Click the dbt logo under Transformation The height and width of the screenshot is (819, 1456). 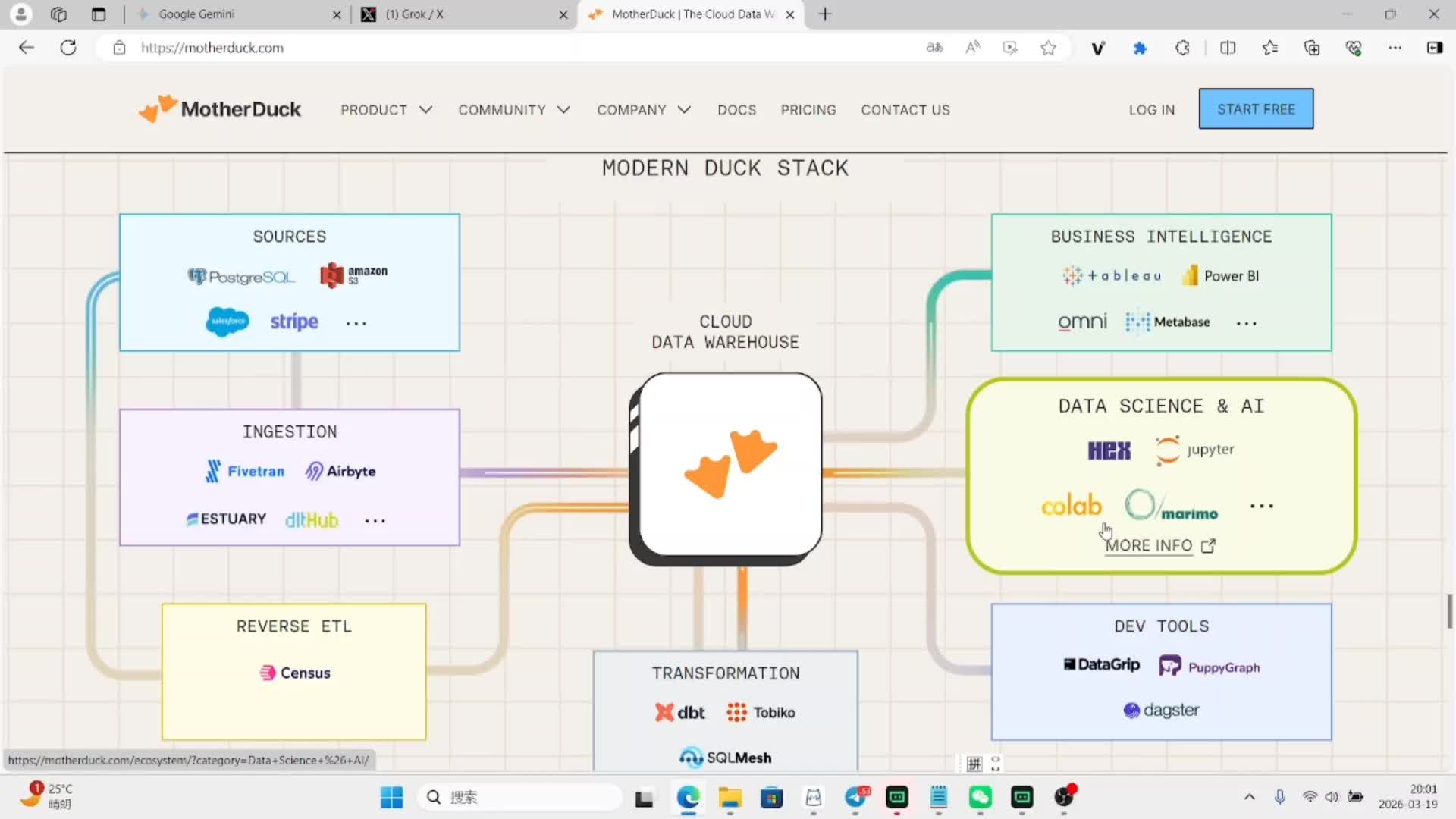coord(680,712)
